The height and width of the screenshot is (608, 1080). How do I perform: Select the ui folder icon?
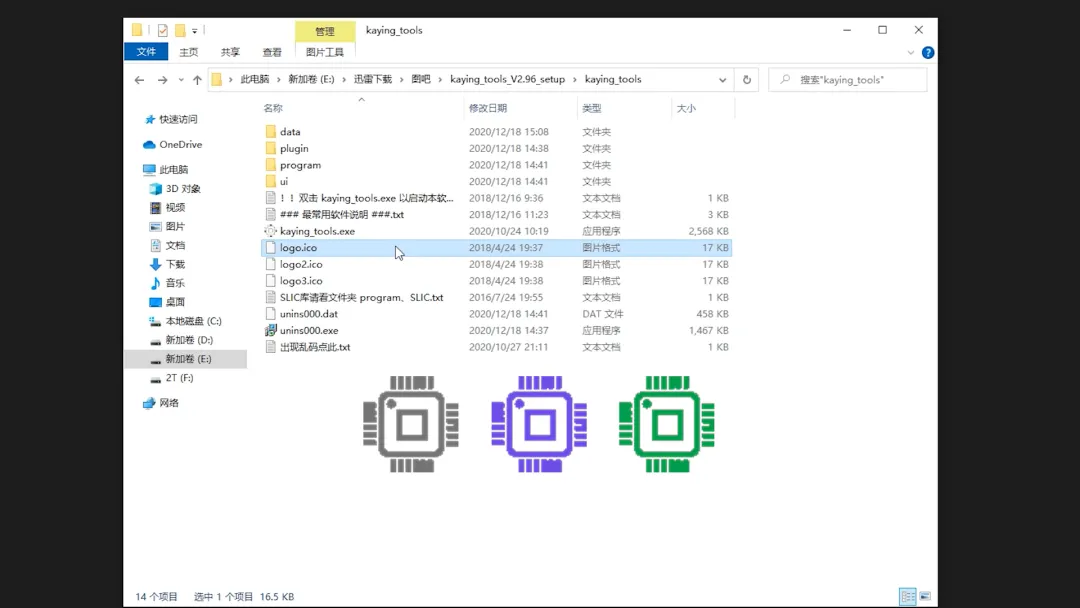(x=271, y=181)
